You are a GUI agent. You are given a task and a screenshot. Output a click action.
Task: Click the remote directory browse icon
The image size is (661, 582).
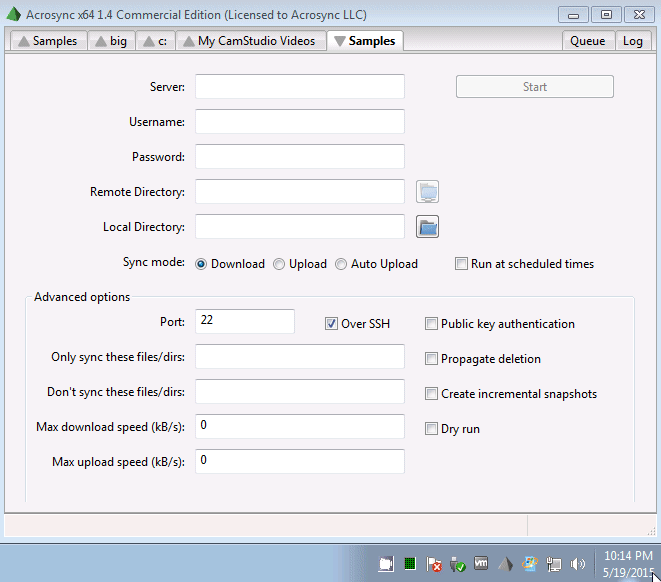tap(427, 192)
